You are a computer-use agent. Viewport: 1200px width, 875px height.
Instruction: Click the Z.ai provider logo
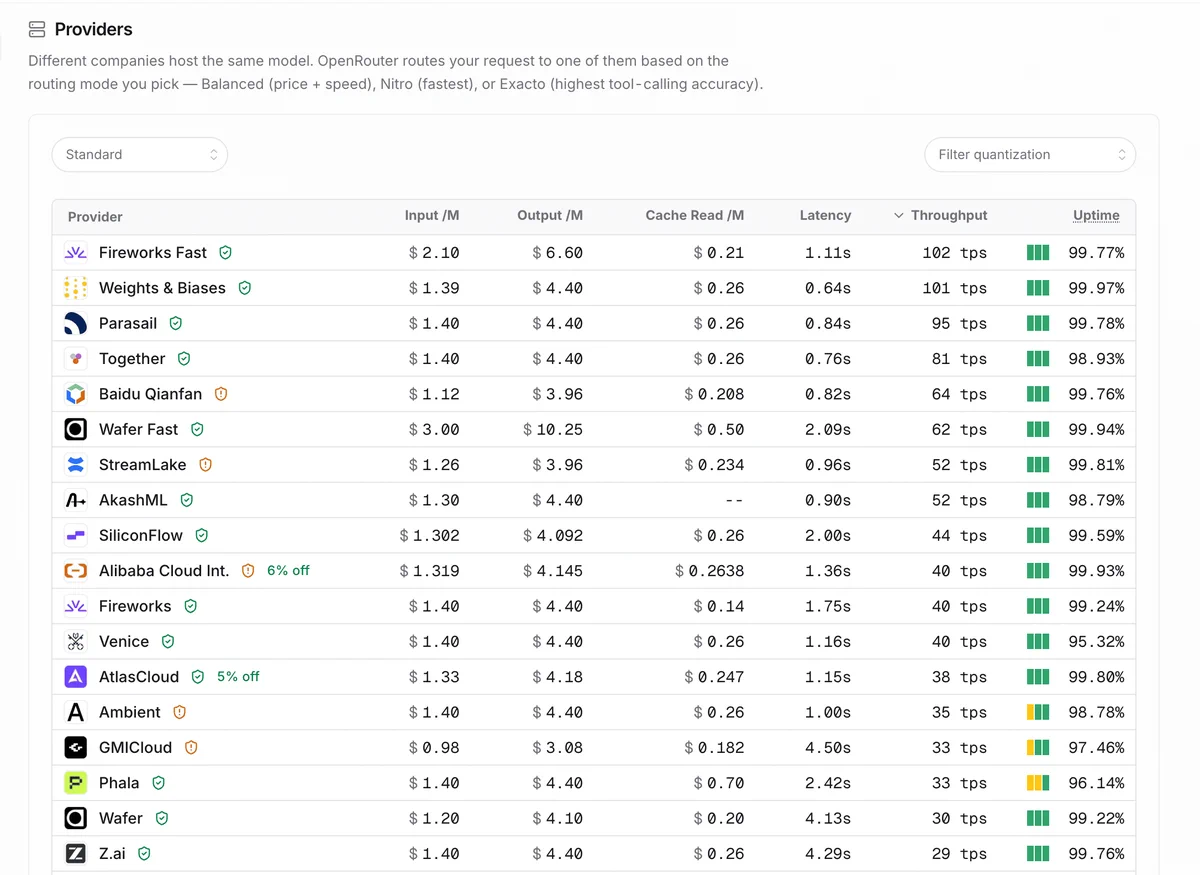76,854
